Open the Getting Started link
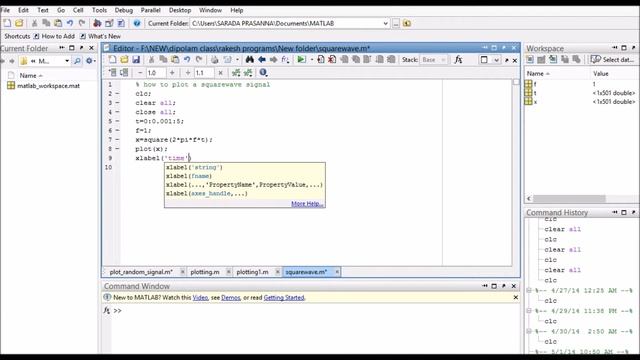The image size is (640, 360). click(x=284, y=298)
